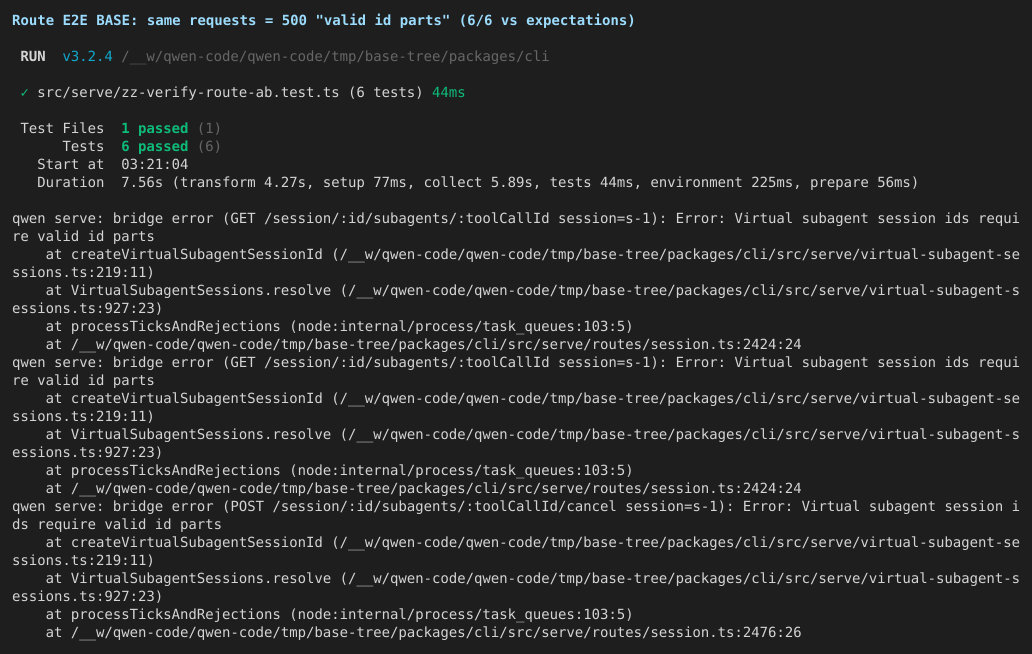Click the green checkmark next to test file
1032x654 pixels.
[24, 93]
